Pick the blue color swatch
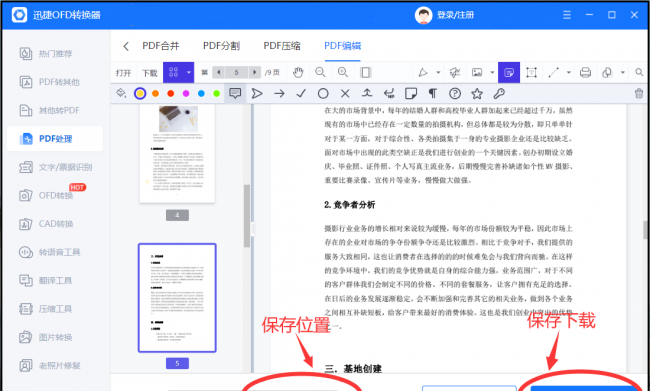 coord(201,94)
